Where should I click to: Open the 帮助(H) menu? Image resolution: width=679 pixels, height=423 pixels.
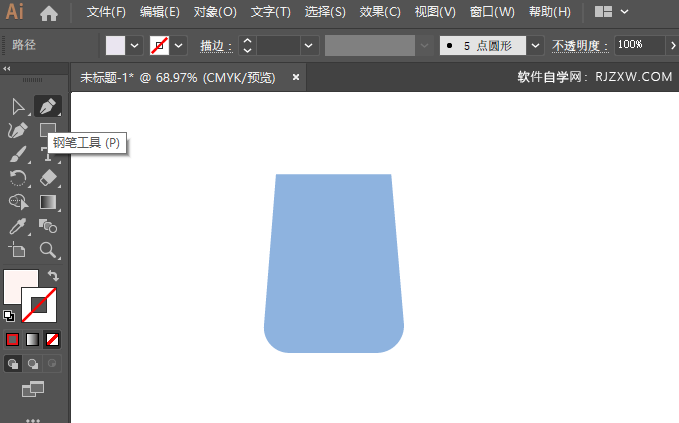coord(550,12)
